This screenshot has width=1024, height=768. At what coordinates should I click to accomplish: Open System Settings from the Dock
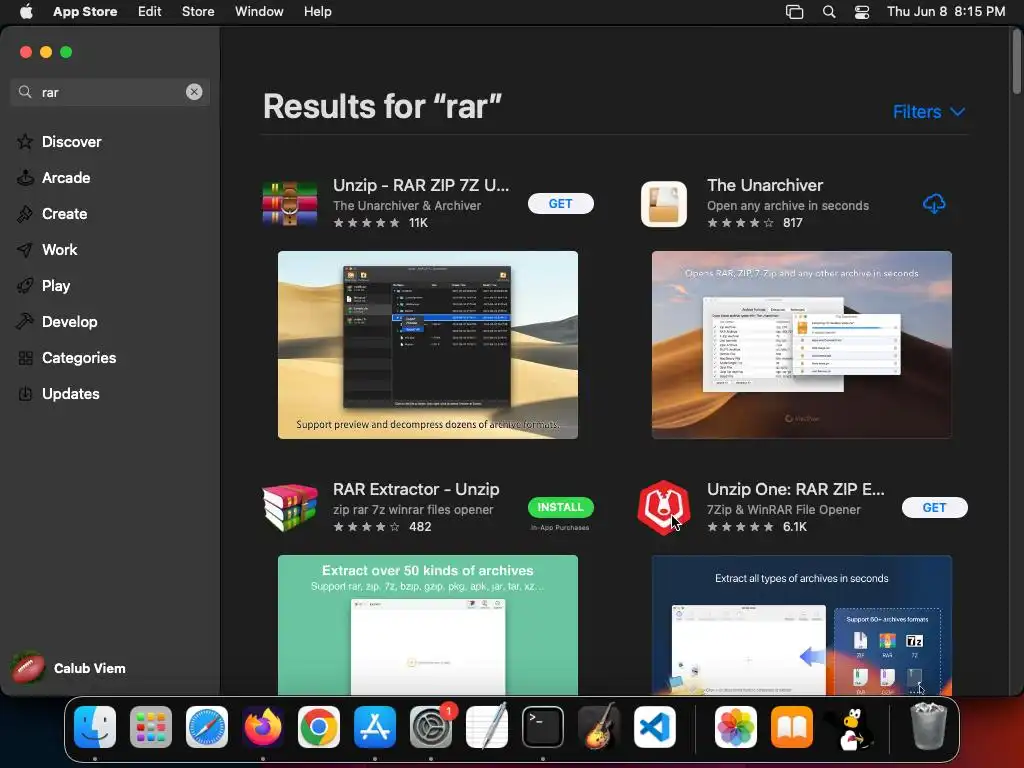click(x=431, y=727)
